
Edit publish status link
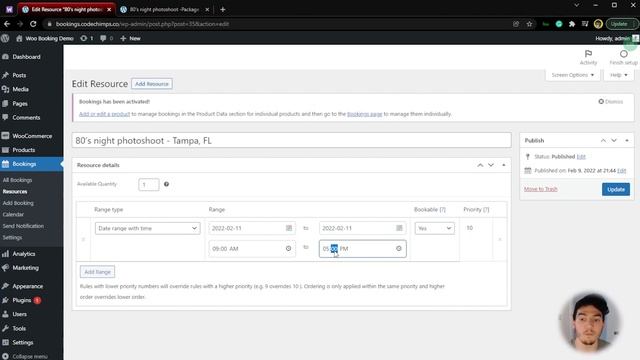pyautogui.click(x=581, y=157)
